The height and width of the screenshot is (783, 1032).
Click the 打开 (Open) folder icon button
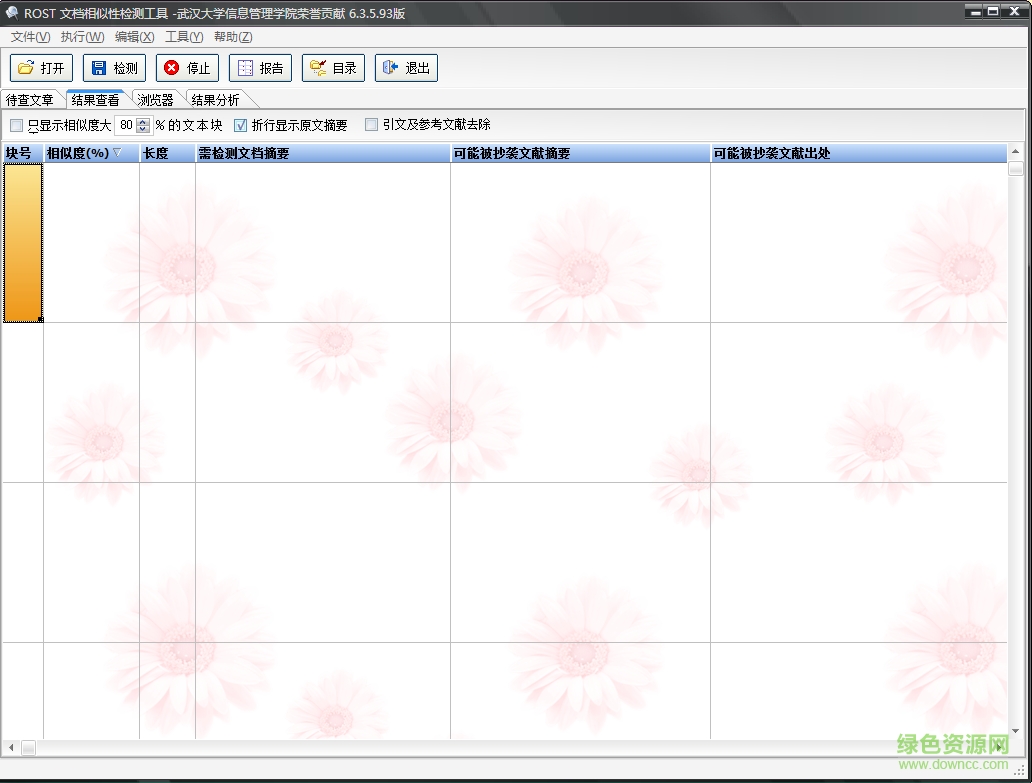point(26,68)
